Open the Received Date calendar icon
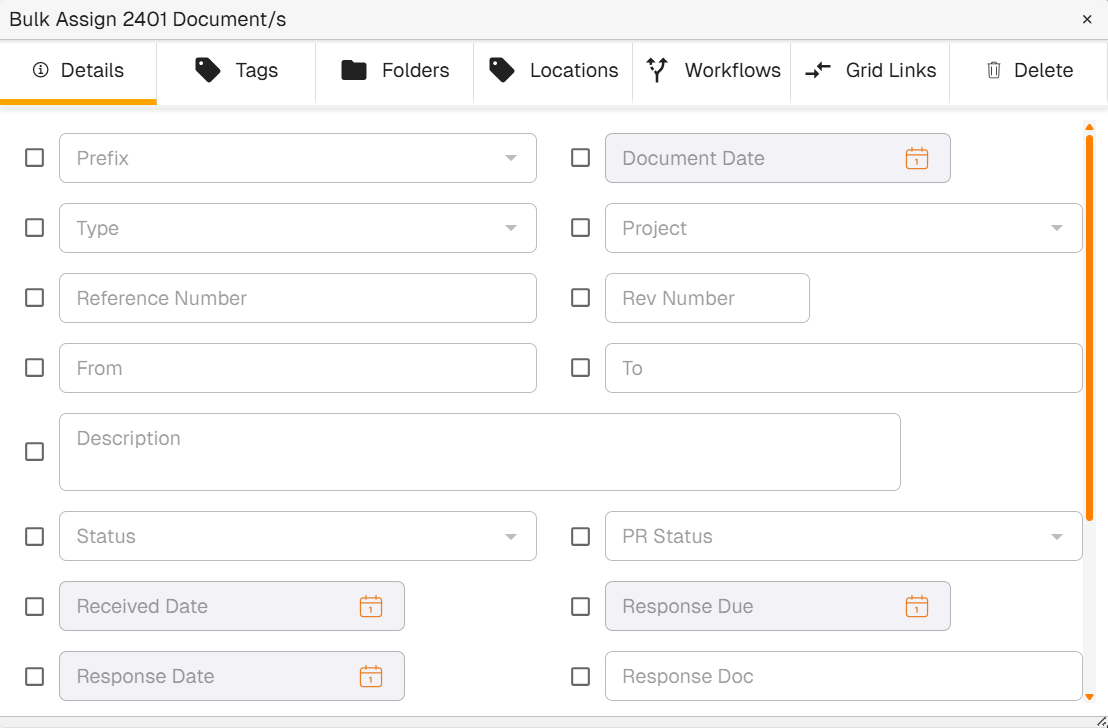 [370, 606]
